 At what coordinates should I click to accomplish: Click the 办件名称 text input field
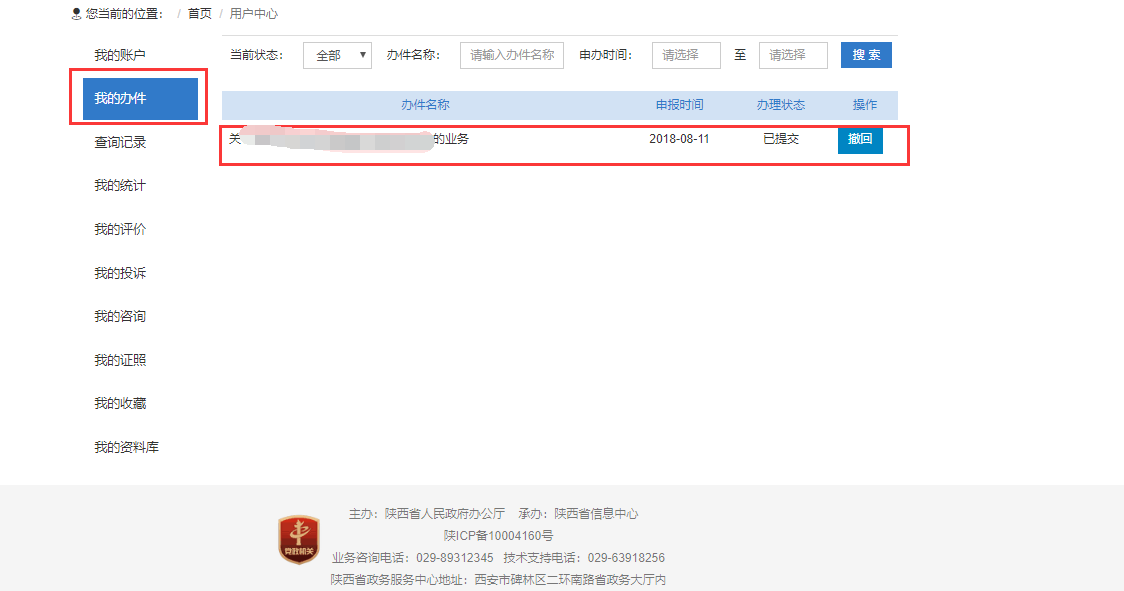(x=512, y=56)
